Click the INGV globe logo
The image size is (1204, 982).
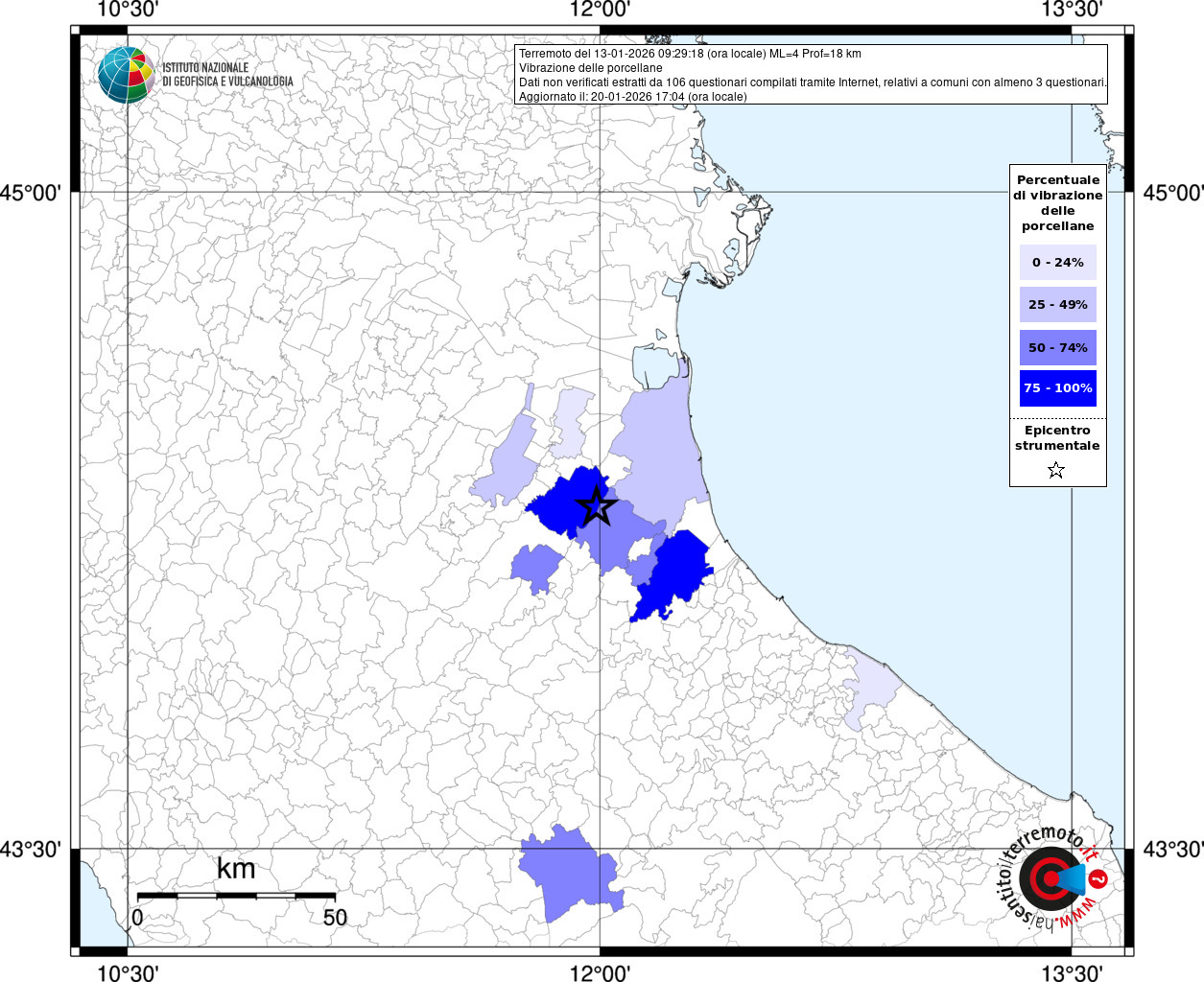pos(126,75)
